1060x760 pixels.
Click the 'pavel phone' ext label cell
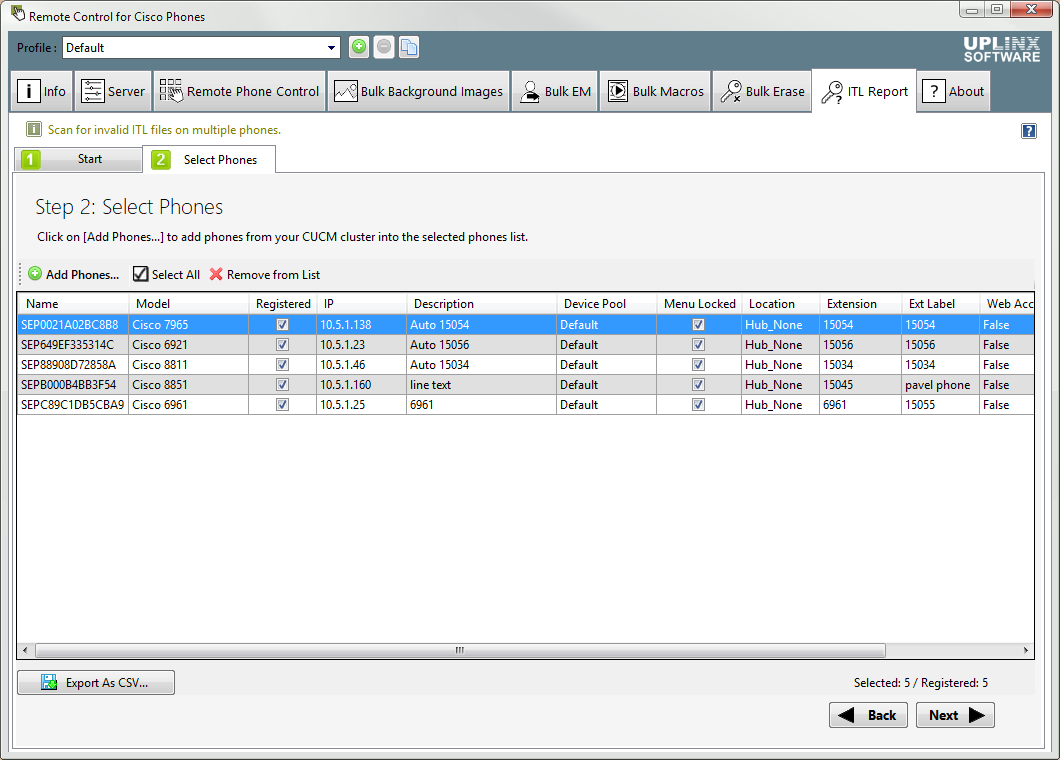point(940,385)
